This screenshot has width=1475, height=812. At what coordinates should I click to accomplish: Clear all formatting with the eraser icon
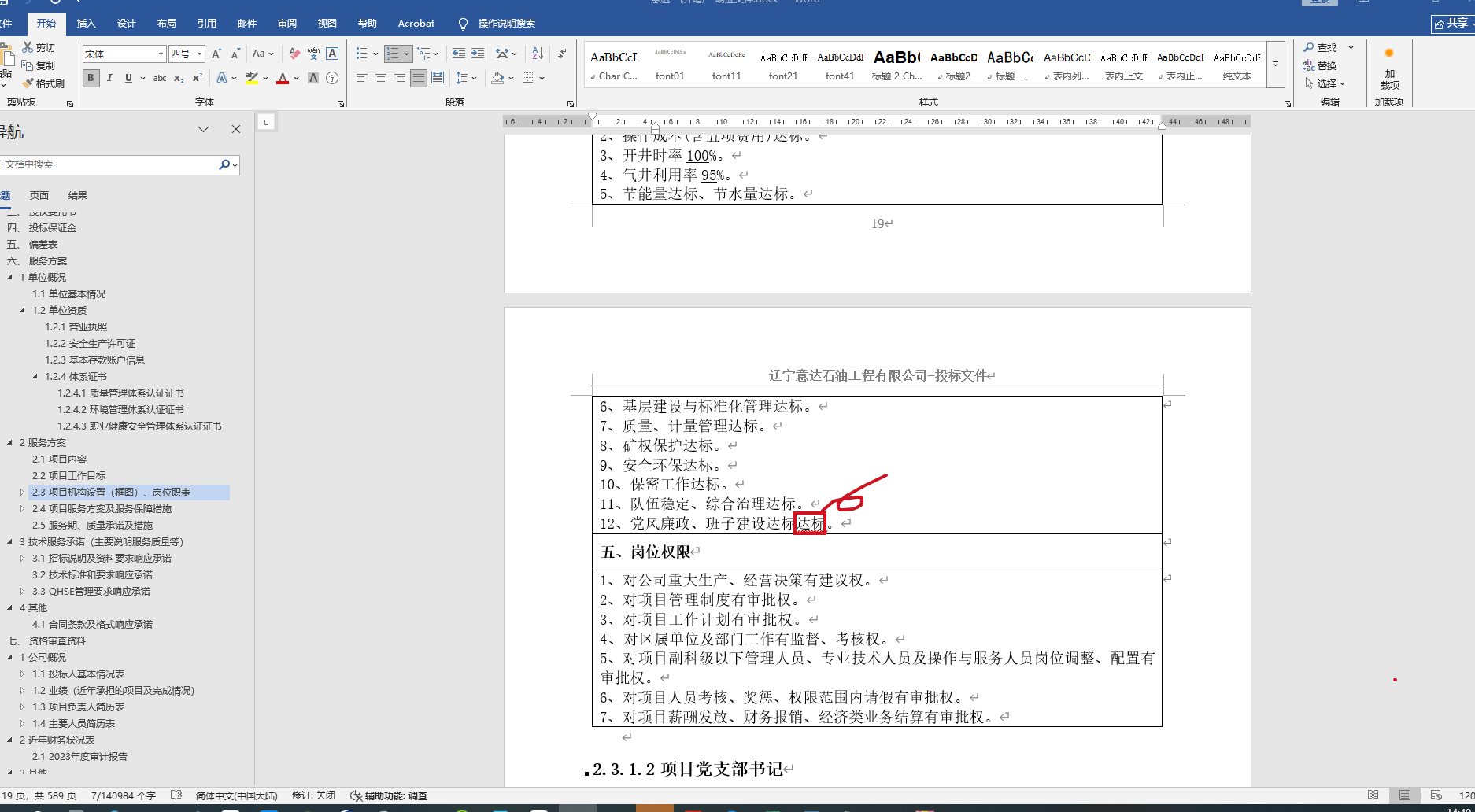[294, 54]
